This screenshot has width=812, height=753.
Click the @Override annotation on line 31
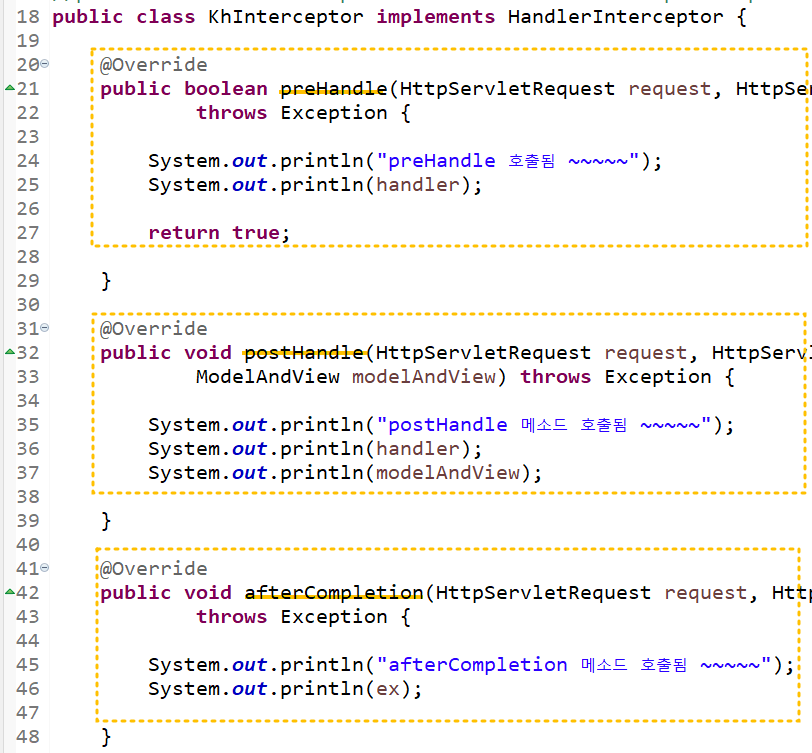pos(153,329)
